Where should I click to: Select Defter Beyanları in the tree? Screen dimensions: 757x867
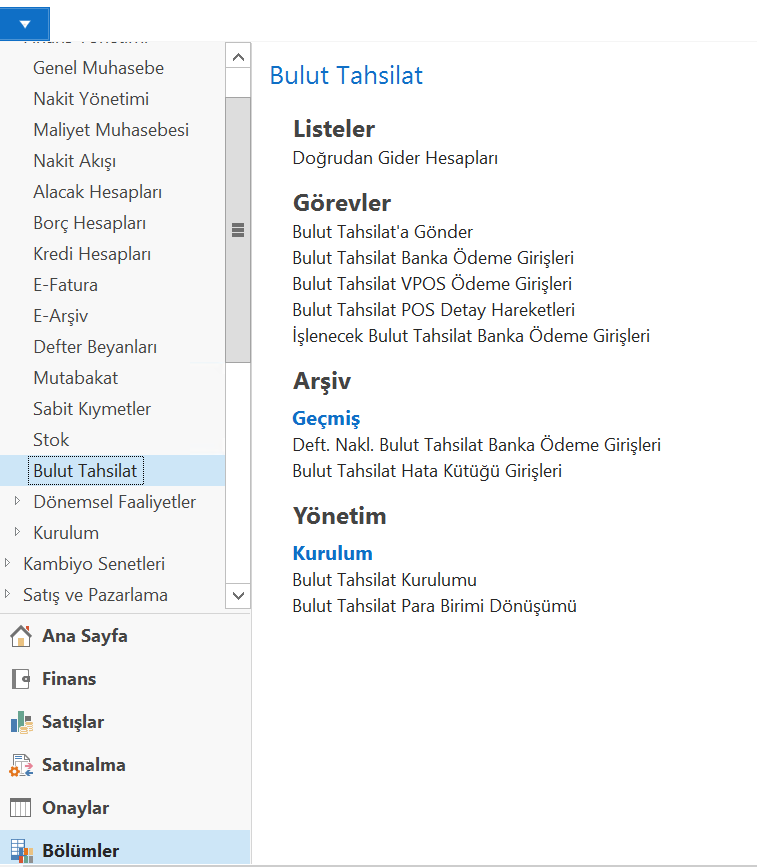[95, 347]
